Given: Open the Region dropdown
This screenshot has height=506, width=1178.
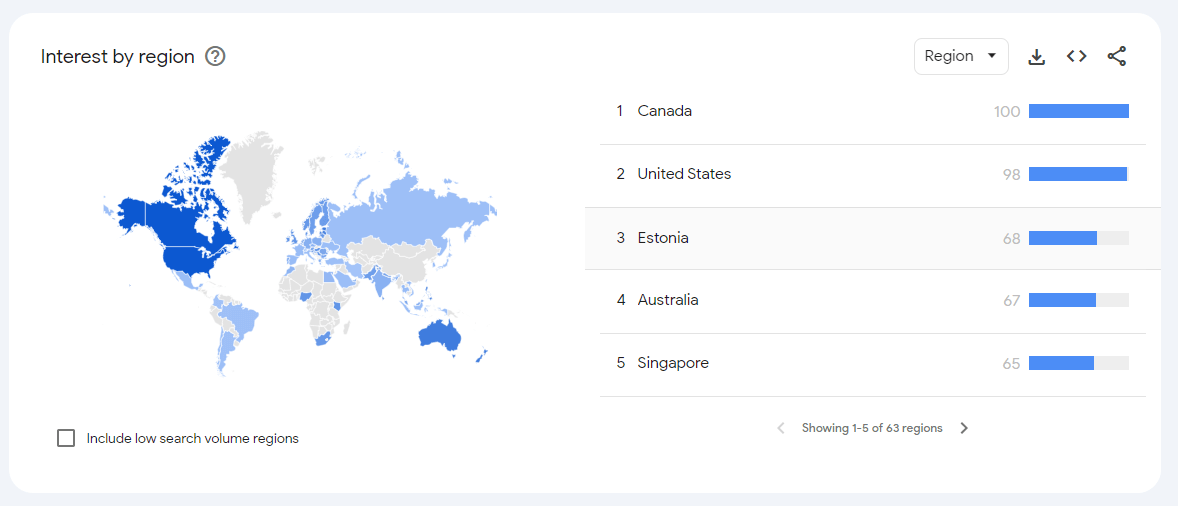Looking at the screenshot, I should pyautogui.click(x=960, y=56).
